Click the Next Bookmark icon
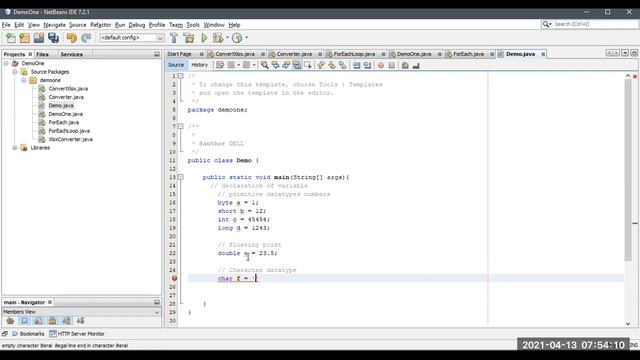This screenshot has height=360, width=640. pyautogui.click(x=332, y=65)
